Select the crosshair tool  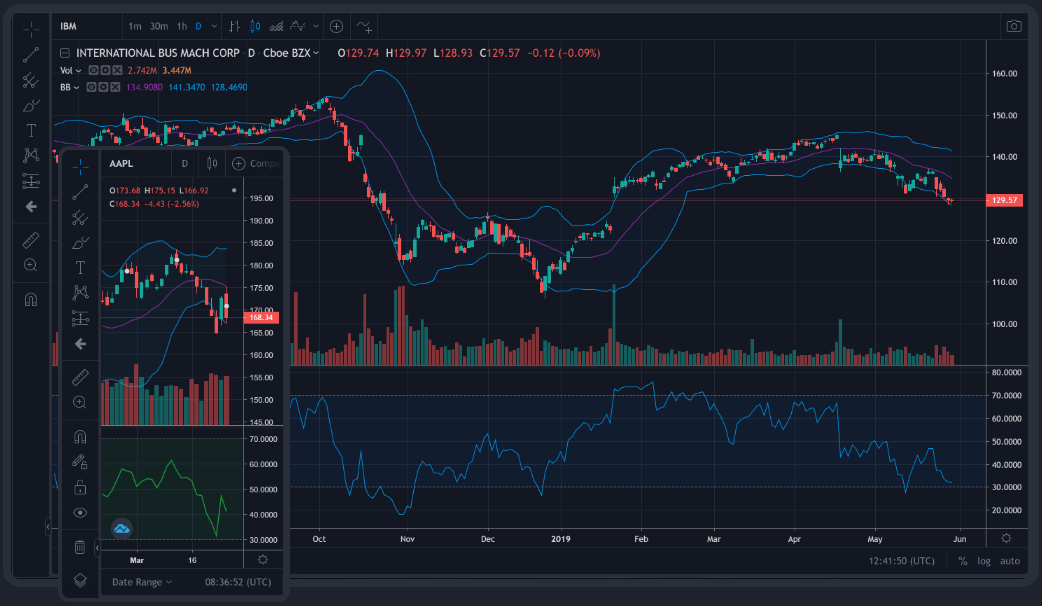30,30
